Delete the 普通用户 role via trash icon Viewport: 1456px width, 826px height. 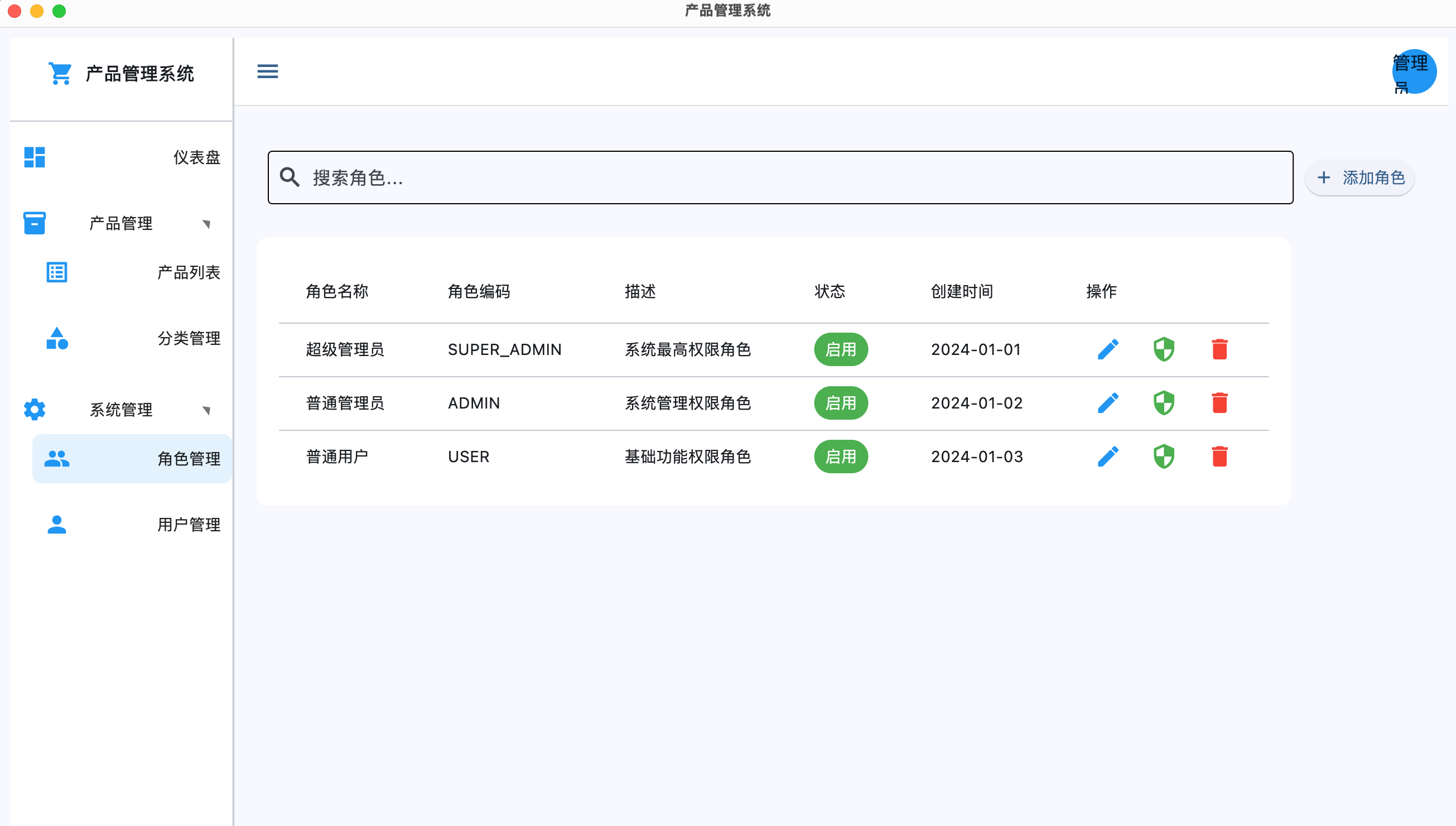point(1219,457)
